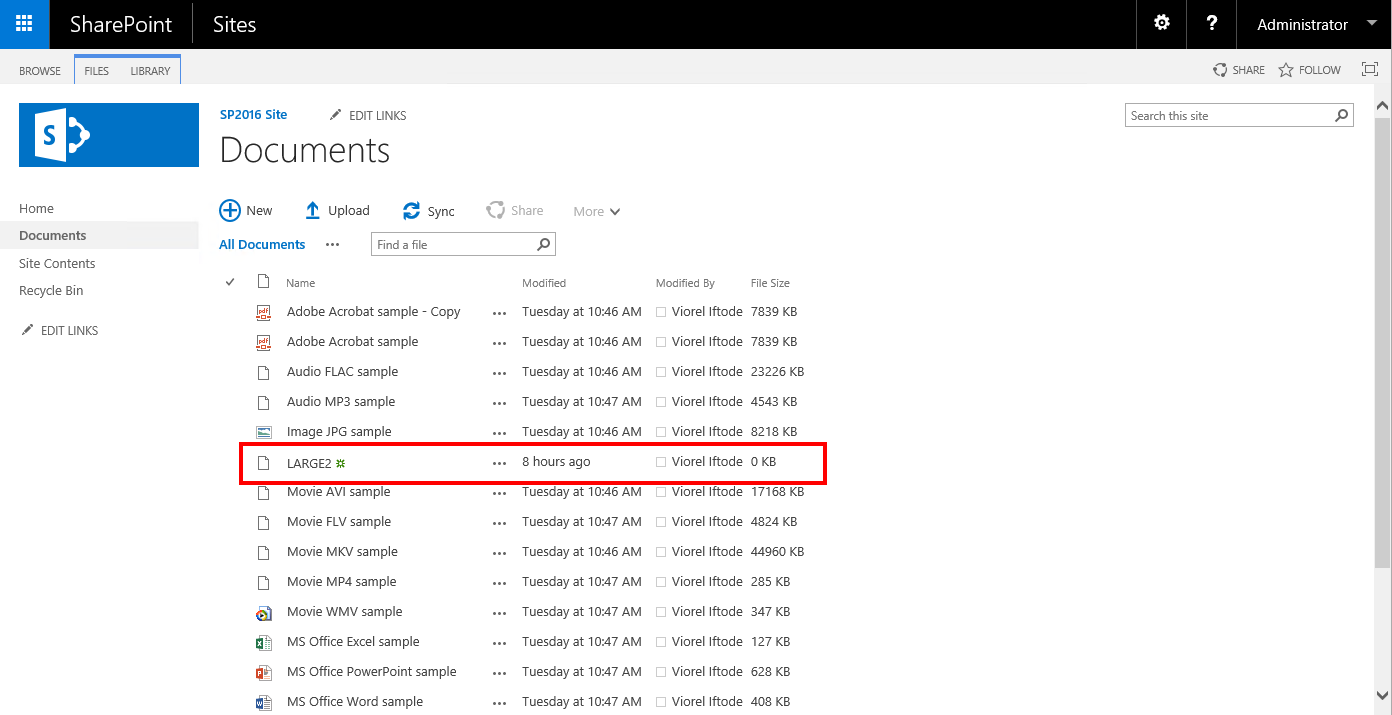Click the file icon of LARGE2
Image resolution: width=1392 pixels, height=715 pixels.
coord(264,463)
